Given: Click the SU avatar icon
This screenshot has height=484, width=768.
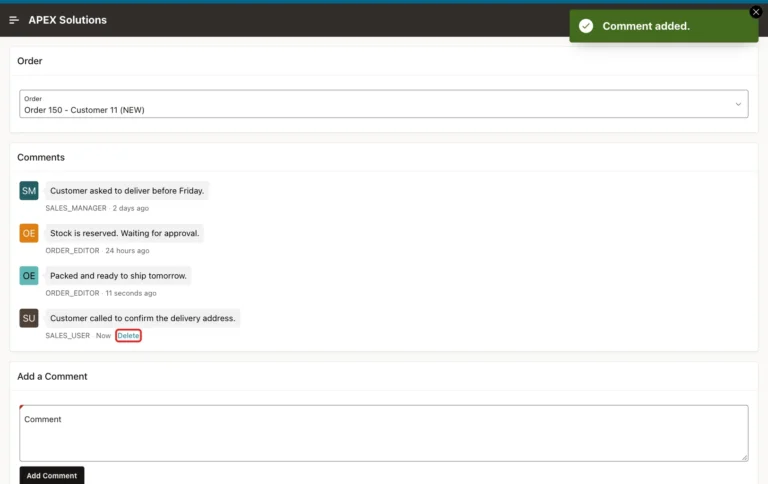Looking at the screenshot, I should click(x=29, y=318).
